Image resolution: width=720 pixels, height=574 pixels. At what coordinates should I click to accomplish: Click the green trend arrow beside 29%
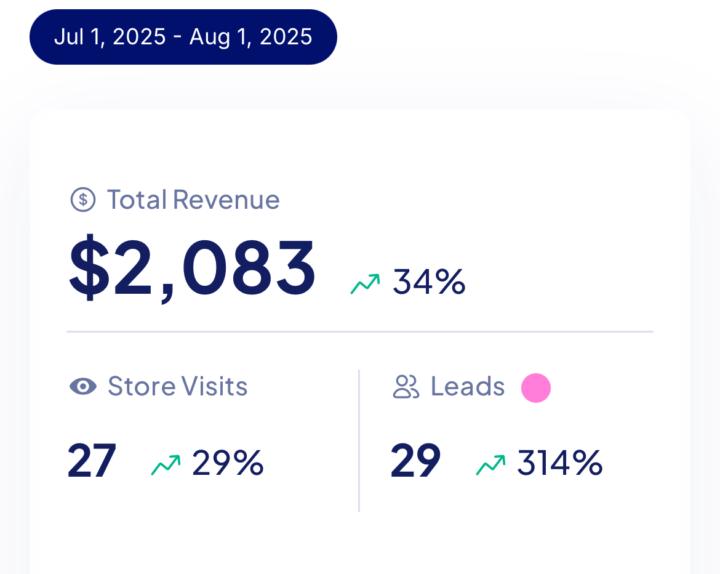point(166,464)
